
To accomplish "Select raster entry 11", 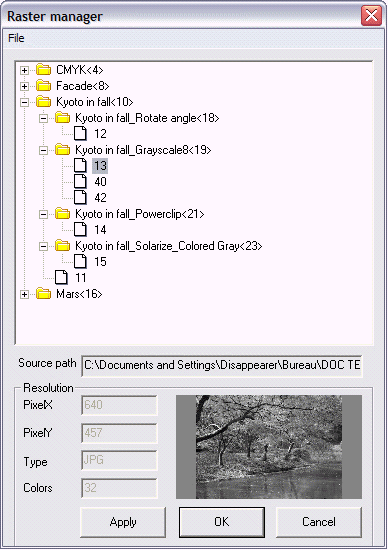I will tap(81, 278).
